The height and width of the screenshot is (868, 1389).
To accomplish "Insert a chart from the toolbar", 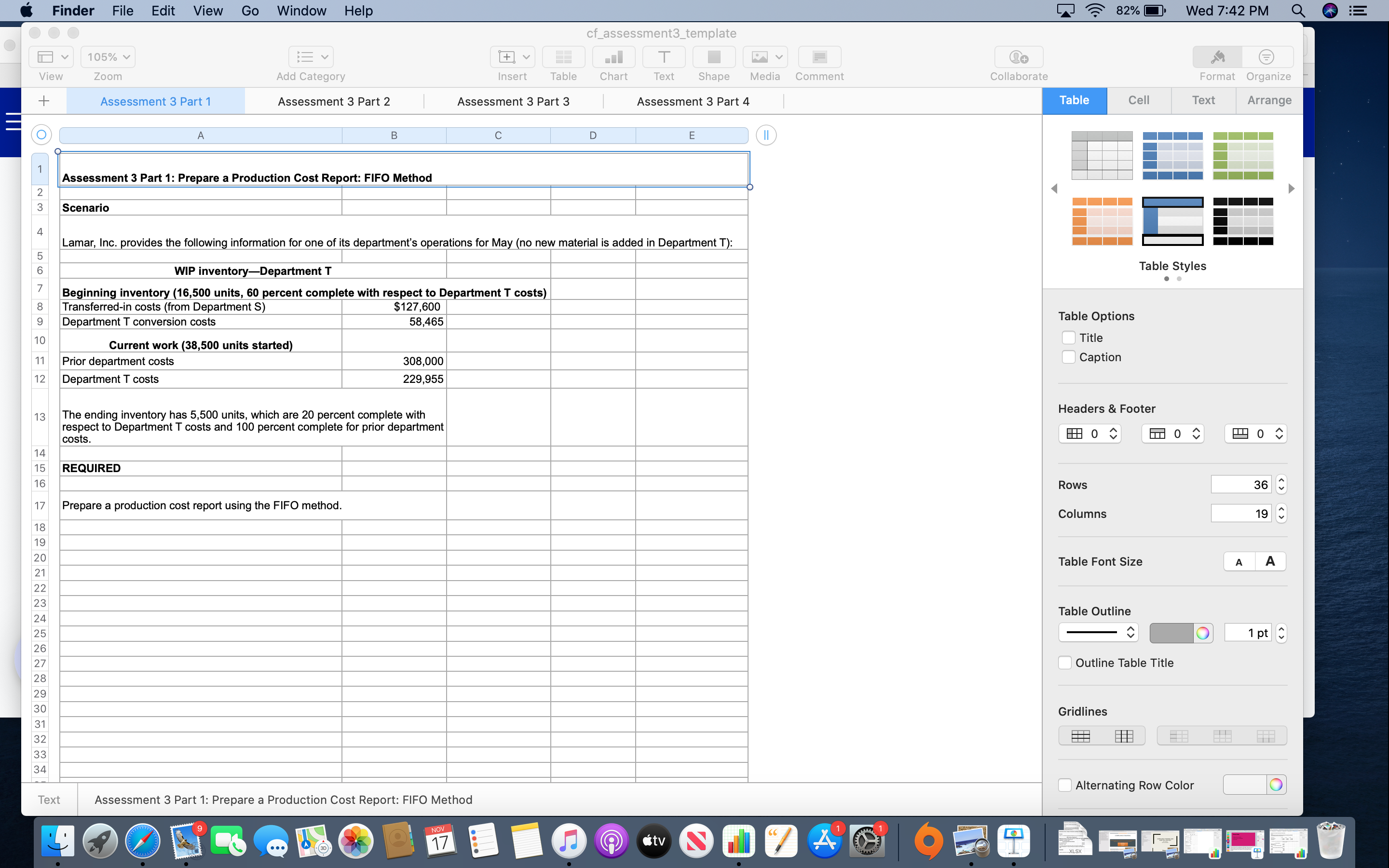I will point(613,57).
